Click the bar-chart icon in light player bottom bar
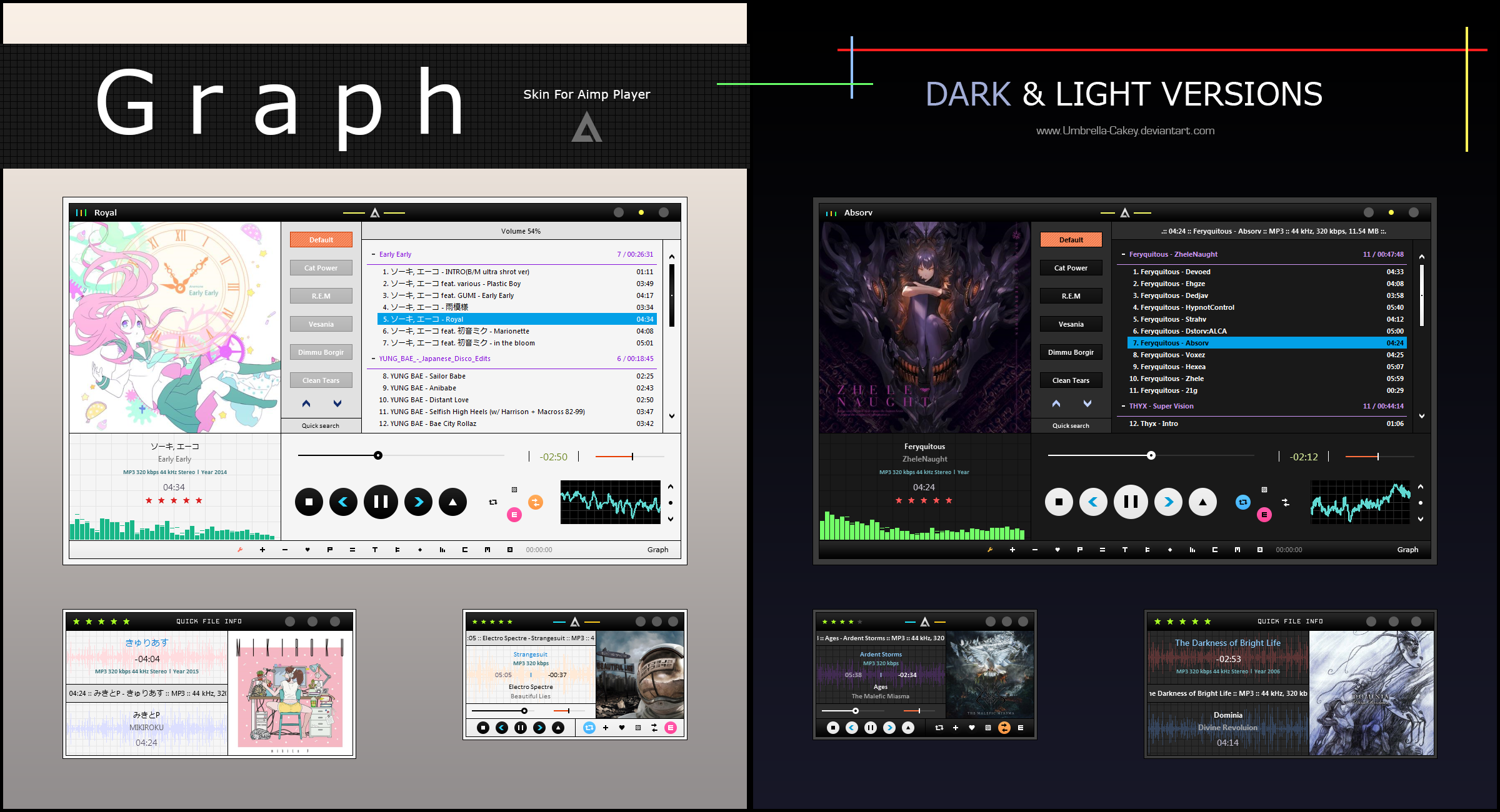 442,550
